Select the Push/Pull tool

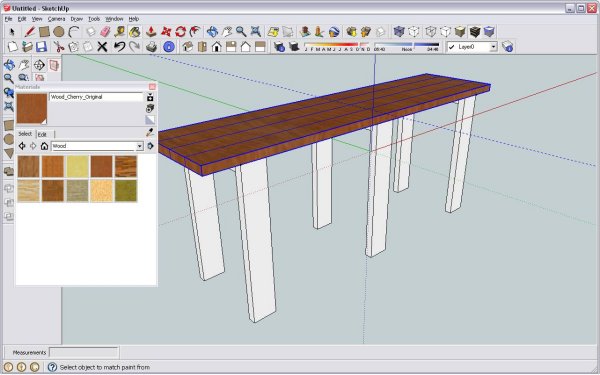pyautogui.click(x=152, y=32)
